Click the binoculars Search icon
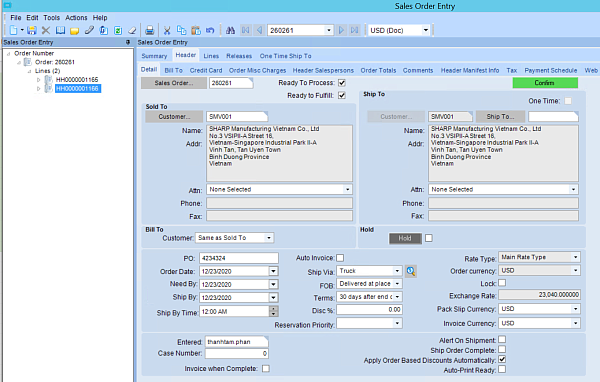 [230, 30]
